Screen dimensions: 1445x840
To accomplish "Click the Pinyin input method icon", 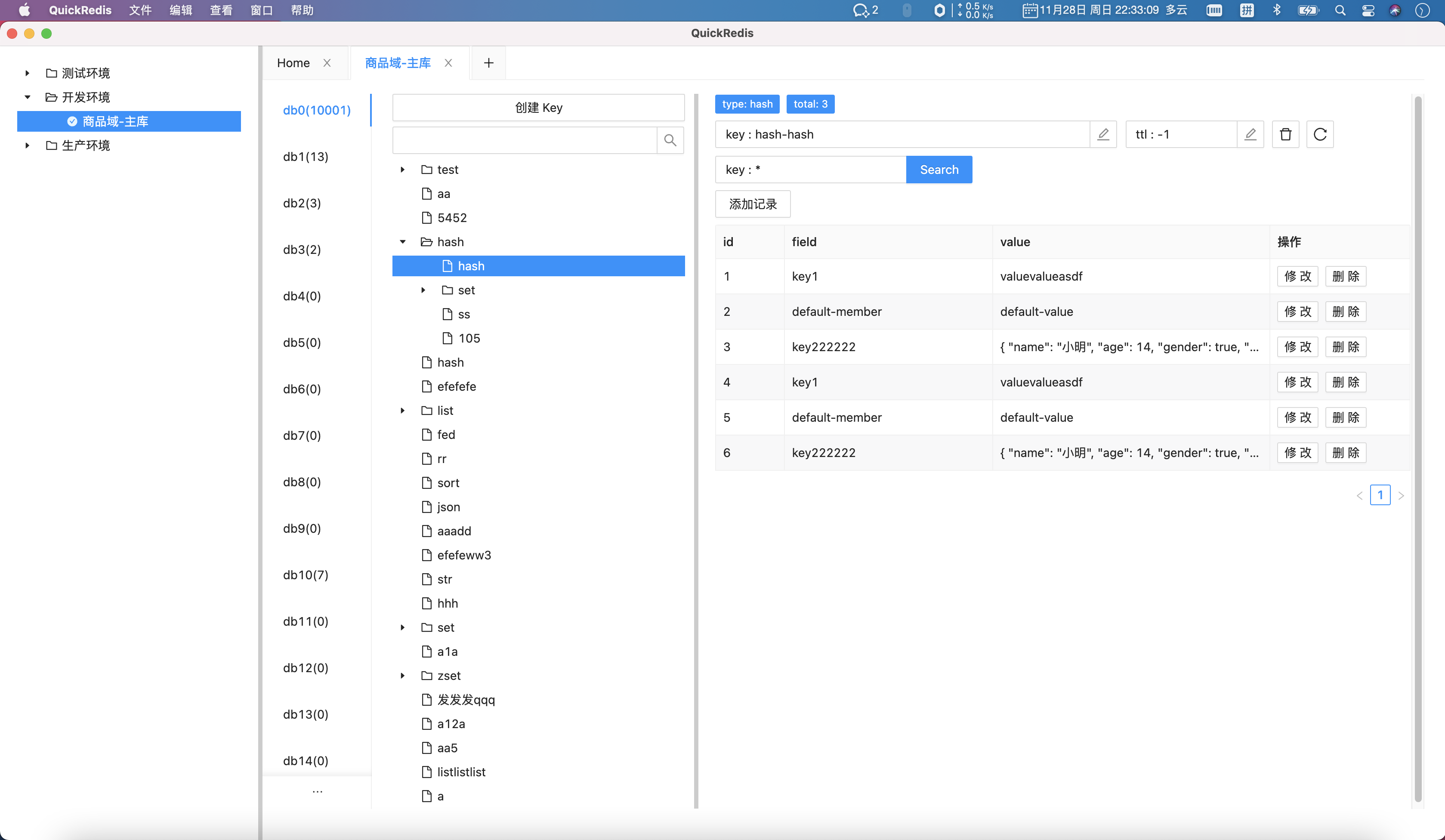I will pos(1247,10).
